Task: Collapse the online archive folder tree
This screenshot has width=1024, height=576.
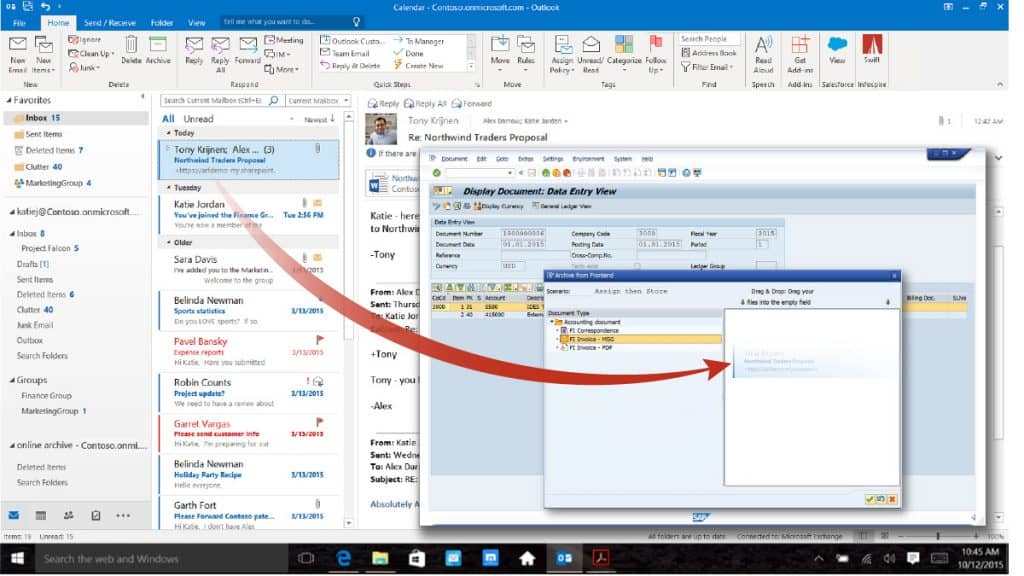Action: pos(12,445)
